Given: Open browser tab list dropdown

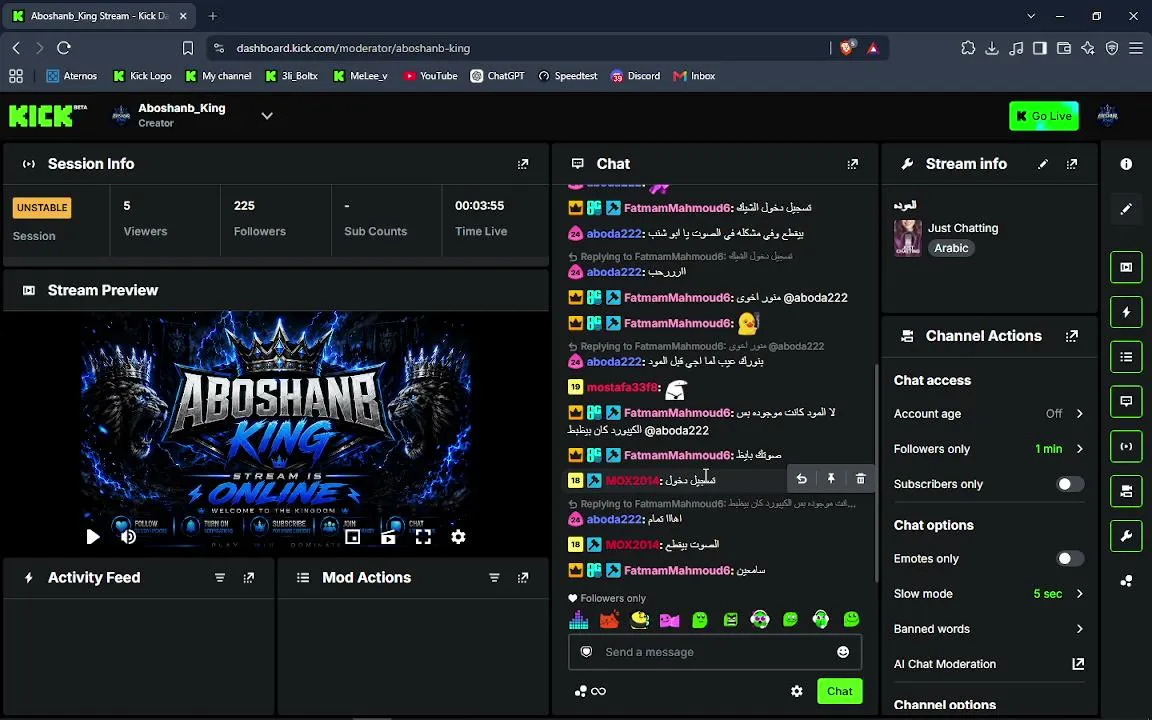Looking at the screenshot, I should 1031,15.
